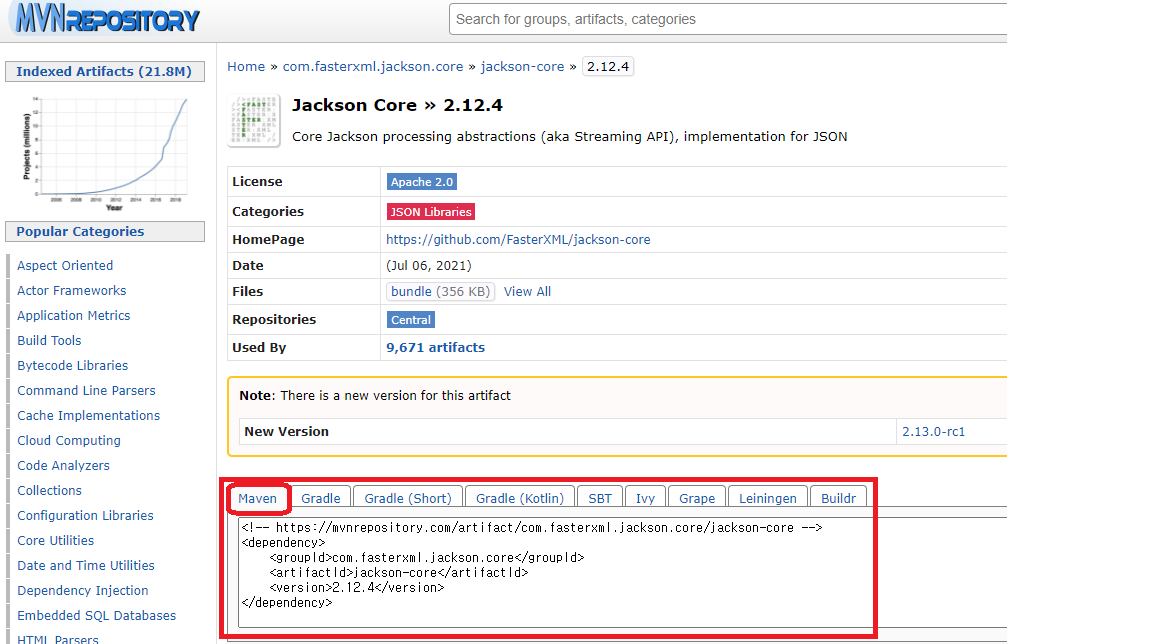Open Aspect Oriented category
This screenshot has height=644, width=1151.
tap(65, 266)
